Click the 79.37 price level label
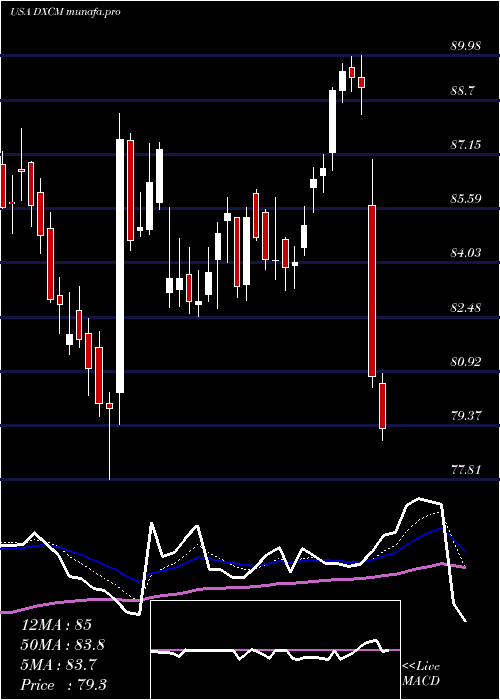The width and height of the screenshot is (500, 700). click(x=466, y=416)
